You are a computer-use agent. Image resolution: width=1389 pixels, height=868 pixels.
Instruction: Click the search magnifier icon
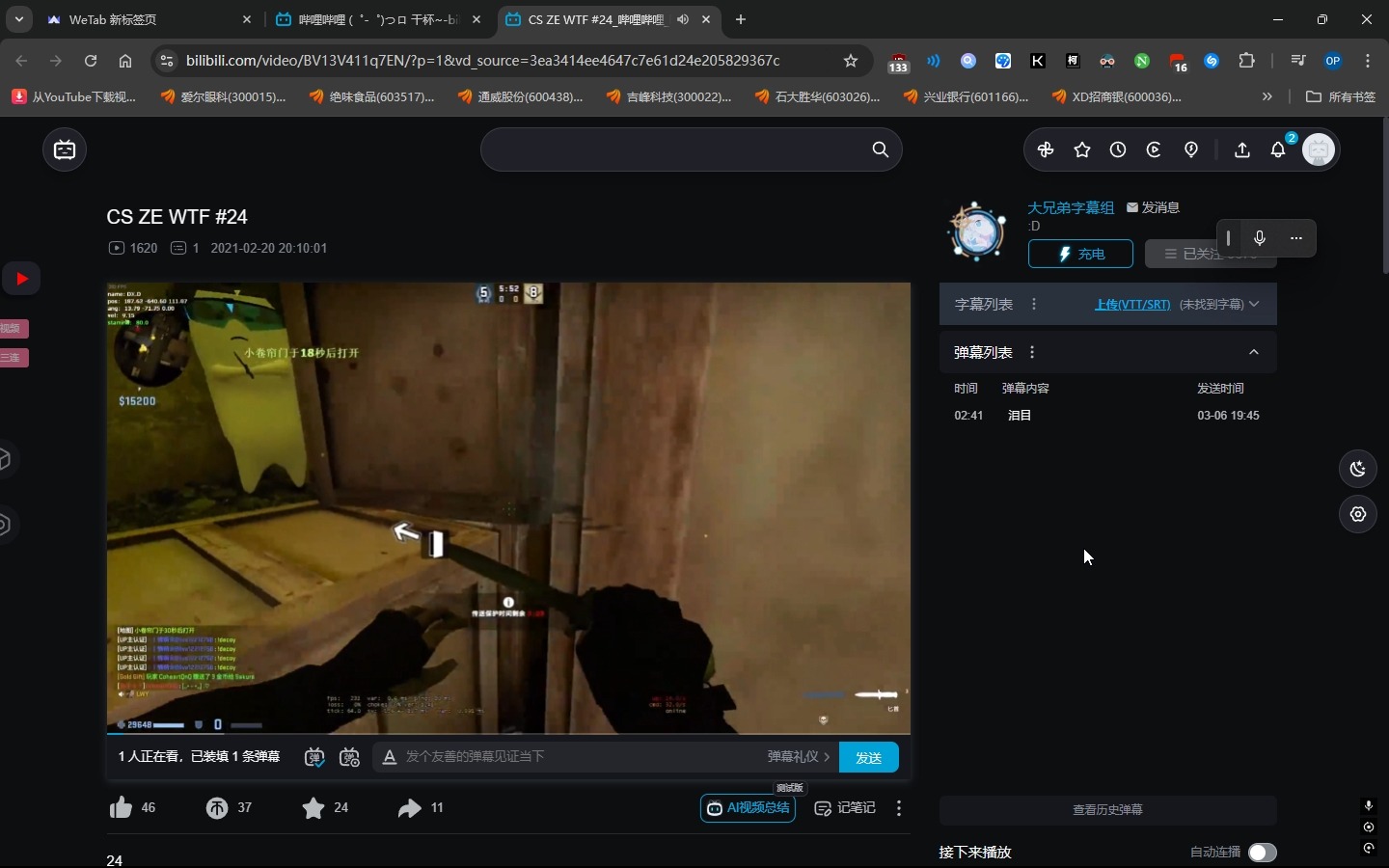[880, 149]
